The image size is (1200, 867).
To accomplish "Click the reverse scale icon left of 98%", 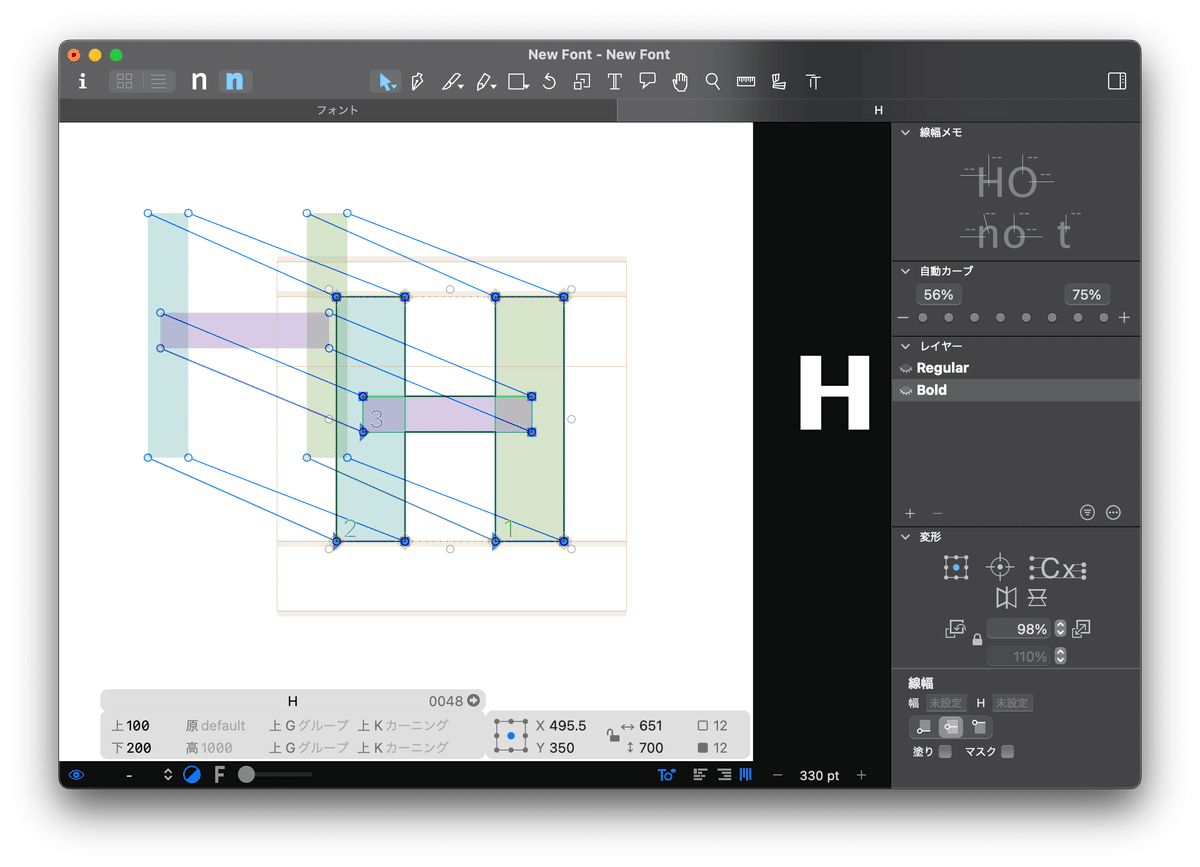I will point(956,629).
